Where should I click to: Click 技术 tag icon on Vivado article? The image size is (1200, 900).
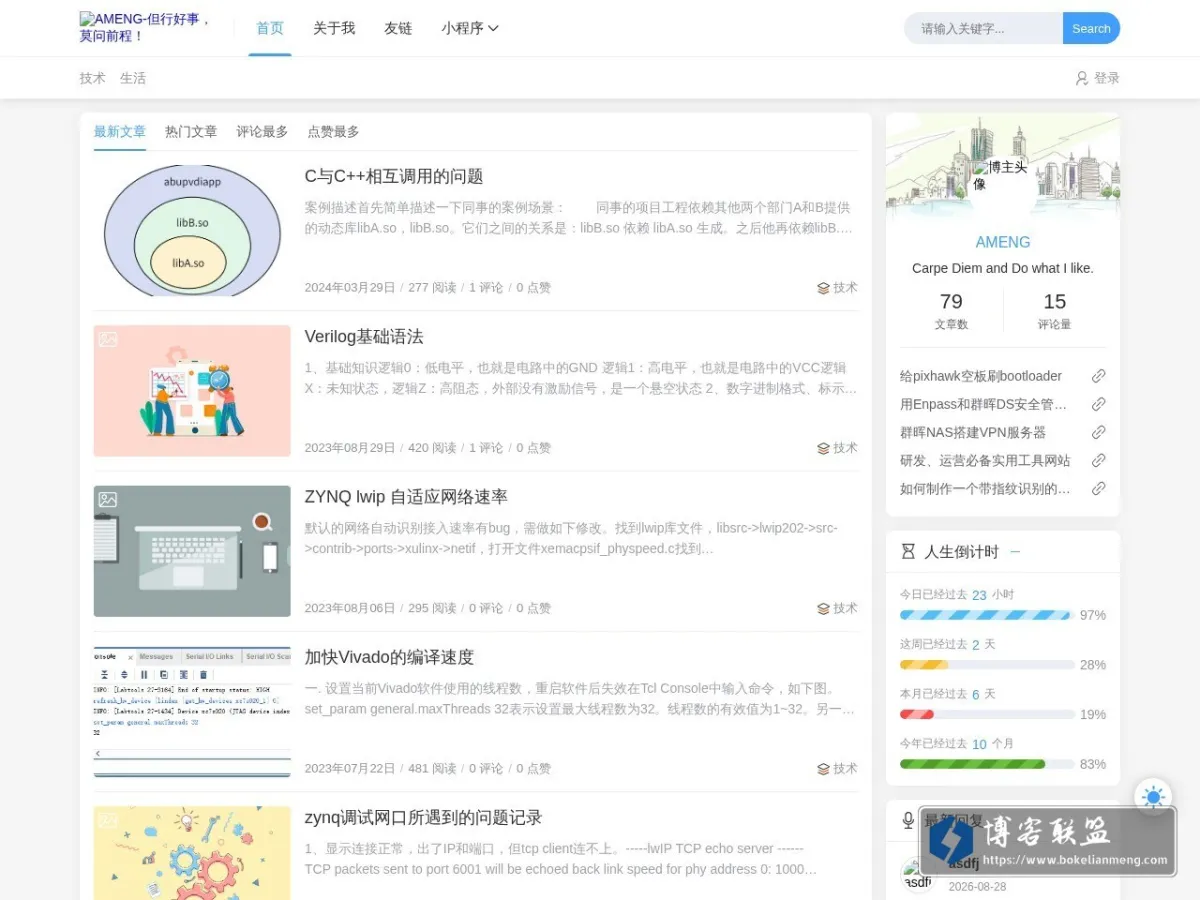pyautogui.click(x=823, y=769)
